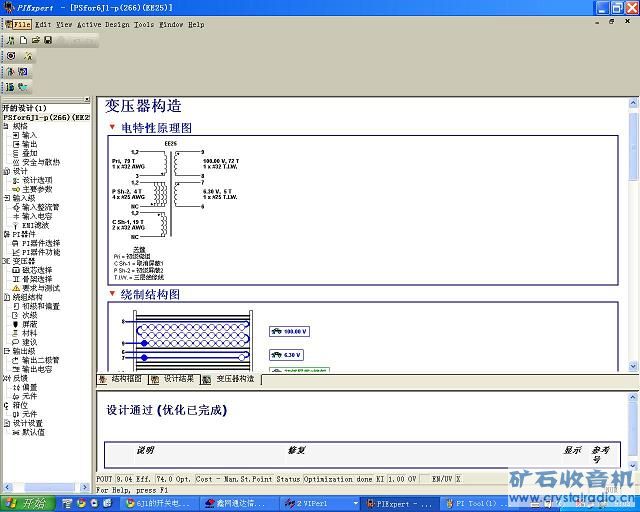Screen dimensions: 640x512
Task: Select the 磁芯选择 tree item
Action: [40, 270]
